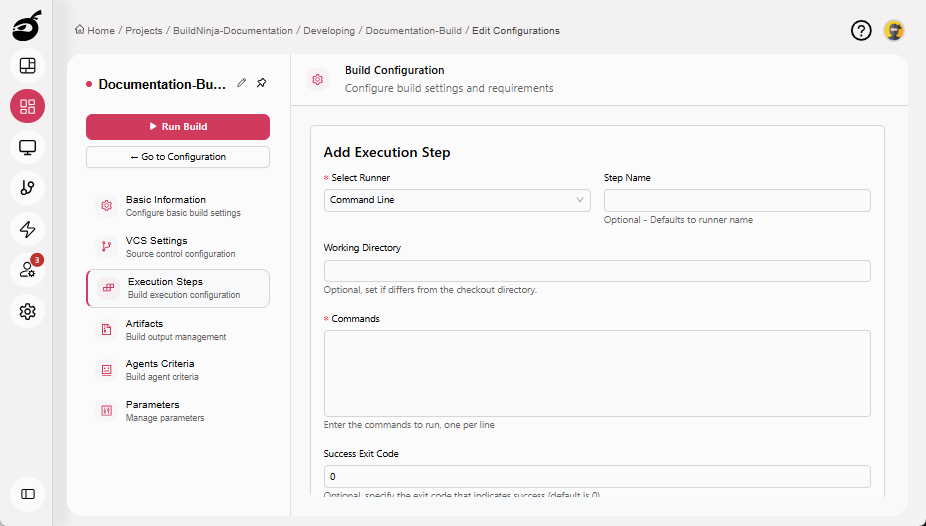The image size is (926, 526).
Task: Click the Projects breadcrumb link
Action: [x=145, y=31]
